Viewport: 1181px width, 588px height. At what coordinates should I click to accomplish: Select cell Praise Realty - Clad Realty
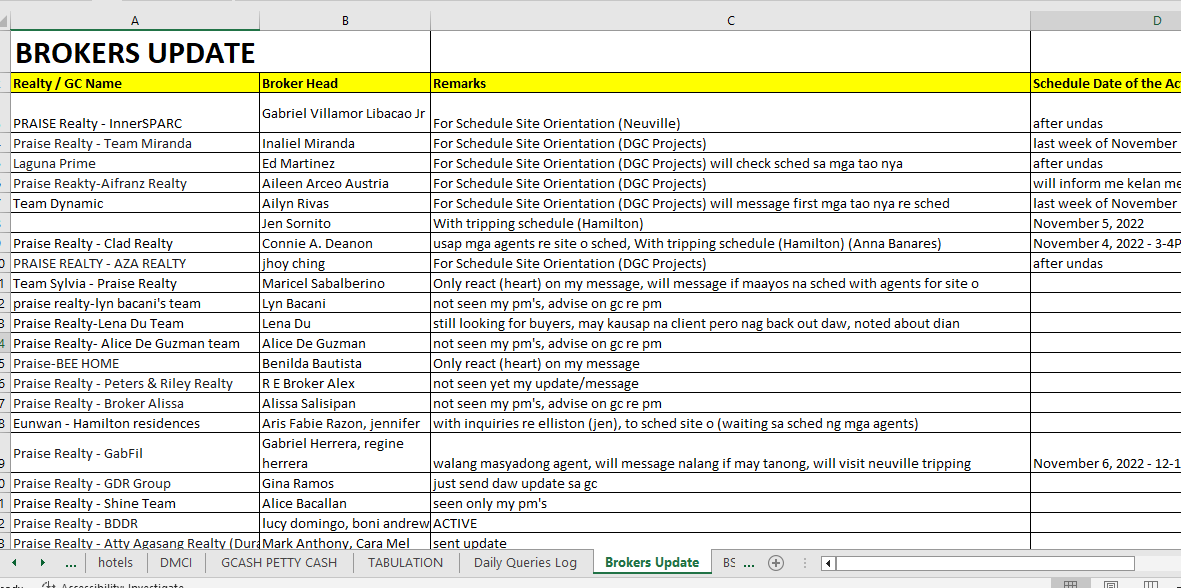pos(135,243)
